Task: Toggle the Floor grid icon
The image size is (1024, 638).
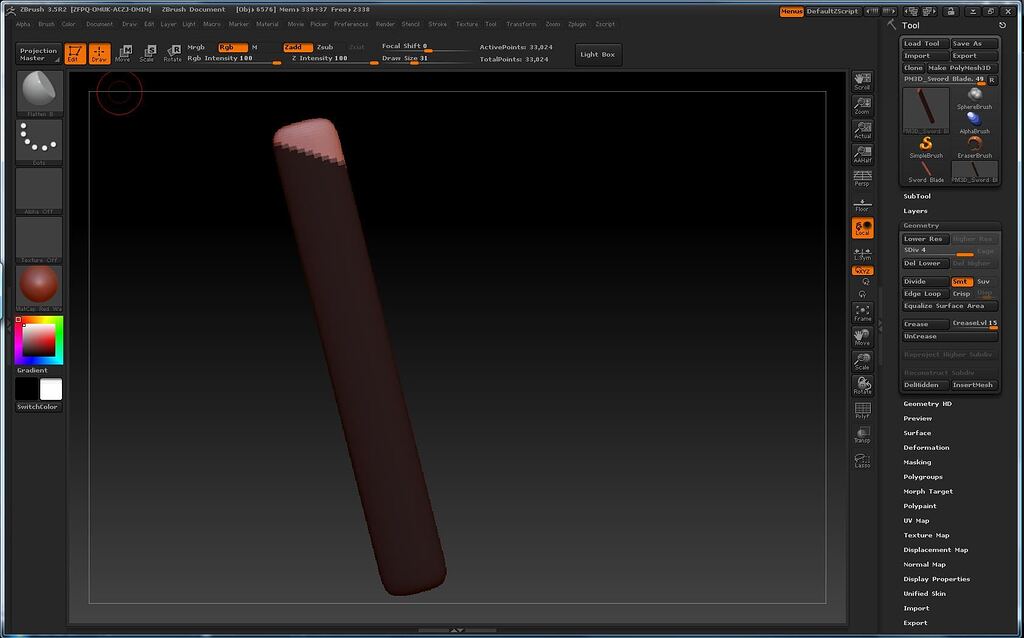Action: [862, 205]
